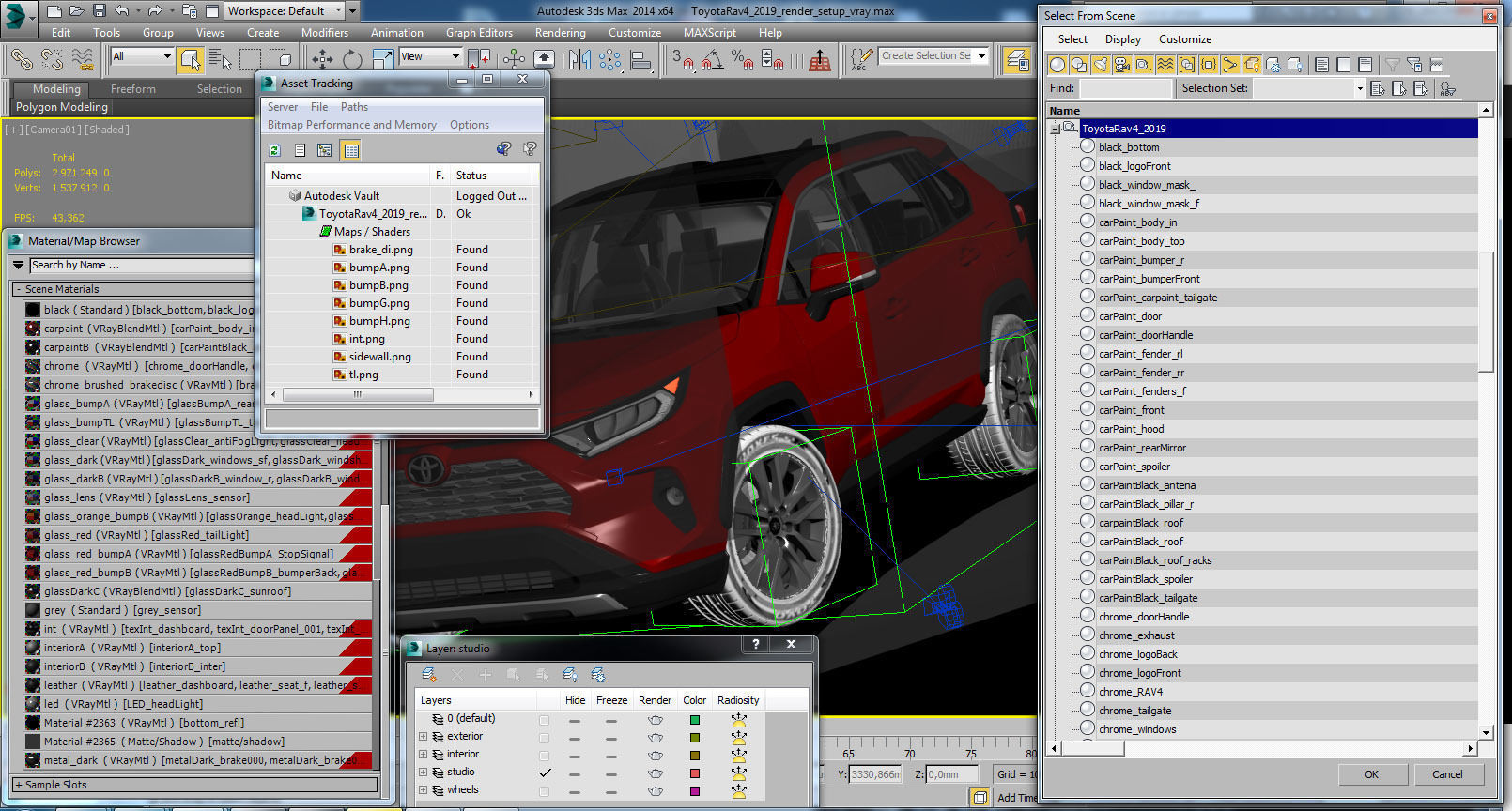The image size is (1512, 811).
Task: Select the Select and Link tool
Action: click(21, 59)
